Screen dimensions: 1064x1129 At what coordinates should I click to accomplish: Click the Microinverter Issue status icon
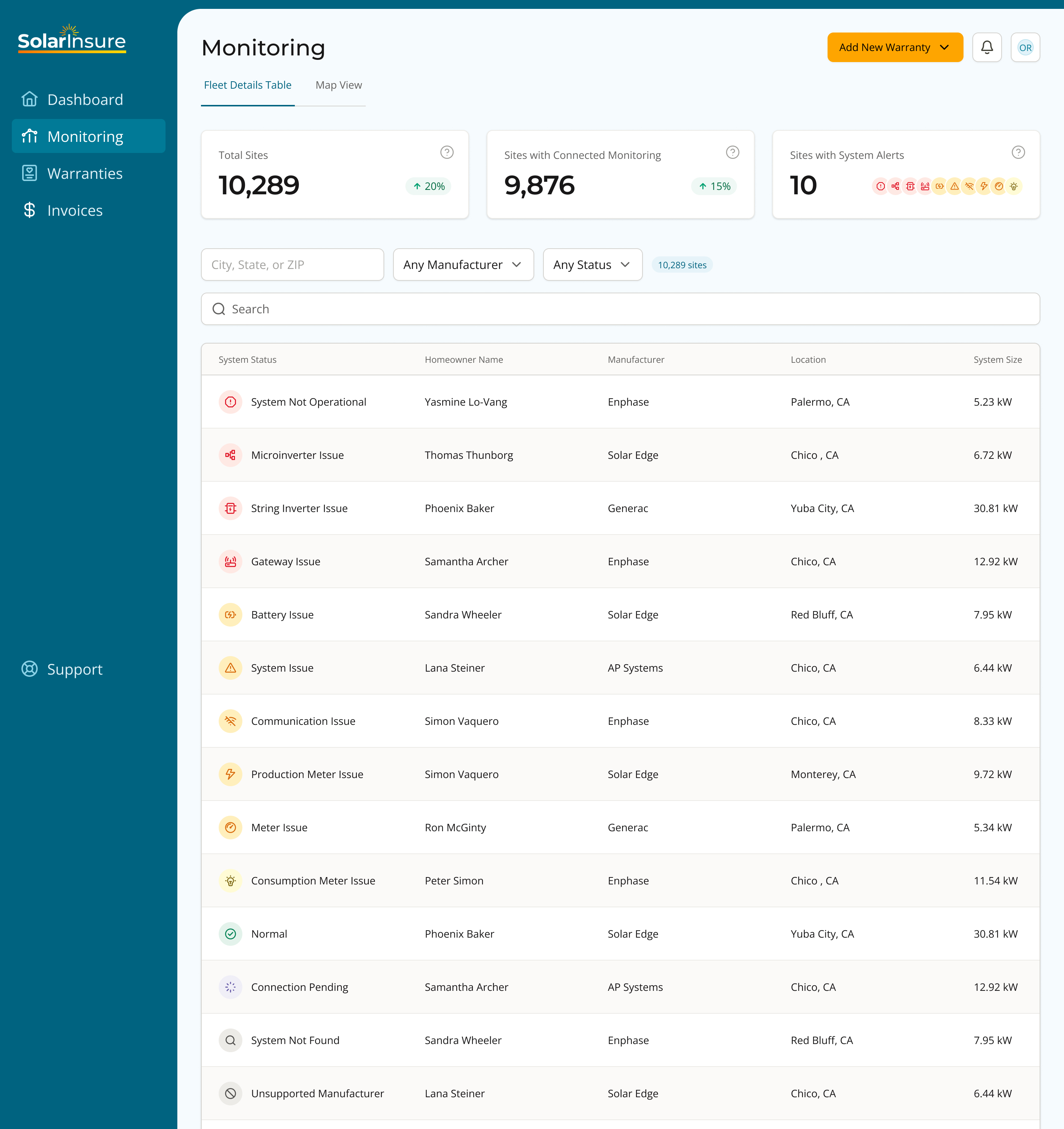coord(231,455)
